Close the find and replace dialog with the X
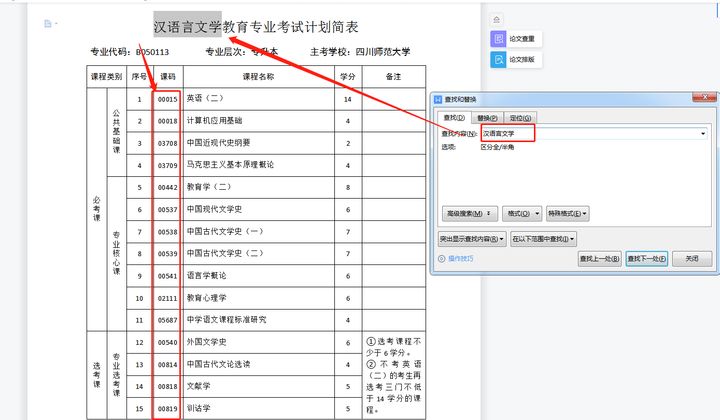 704,97
